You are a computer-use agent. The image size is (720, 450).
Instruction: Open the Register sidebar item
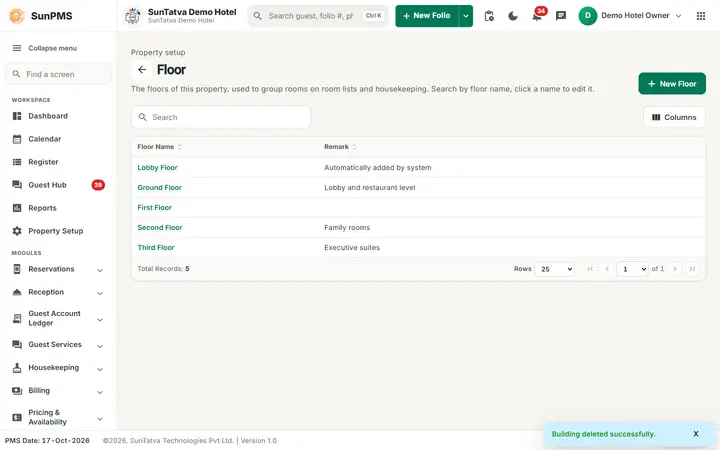pos(58,162)
